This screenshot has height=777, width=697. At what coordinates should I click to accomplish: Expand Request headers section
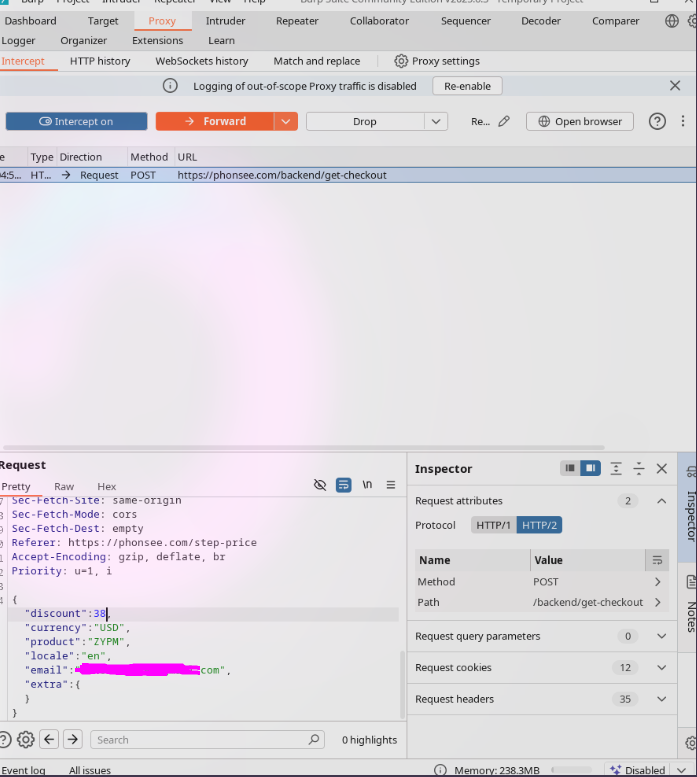[661, 699]
